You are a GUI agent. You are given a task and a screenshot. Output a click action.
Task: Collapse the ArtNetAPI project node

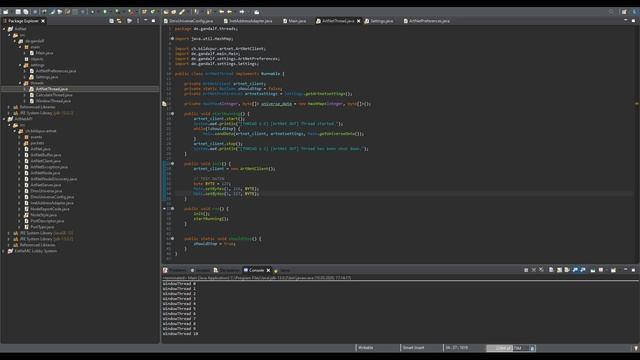coord(4,119)
